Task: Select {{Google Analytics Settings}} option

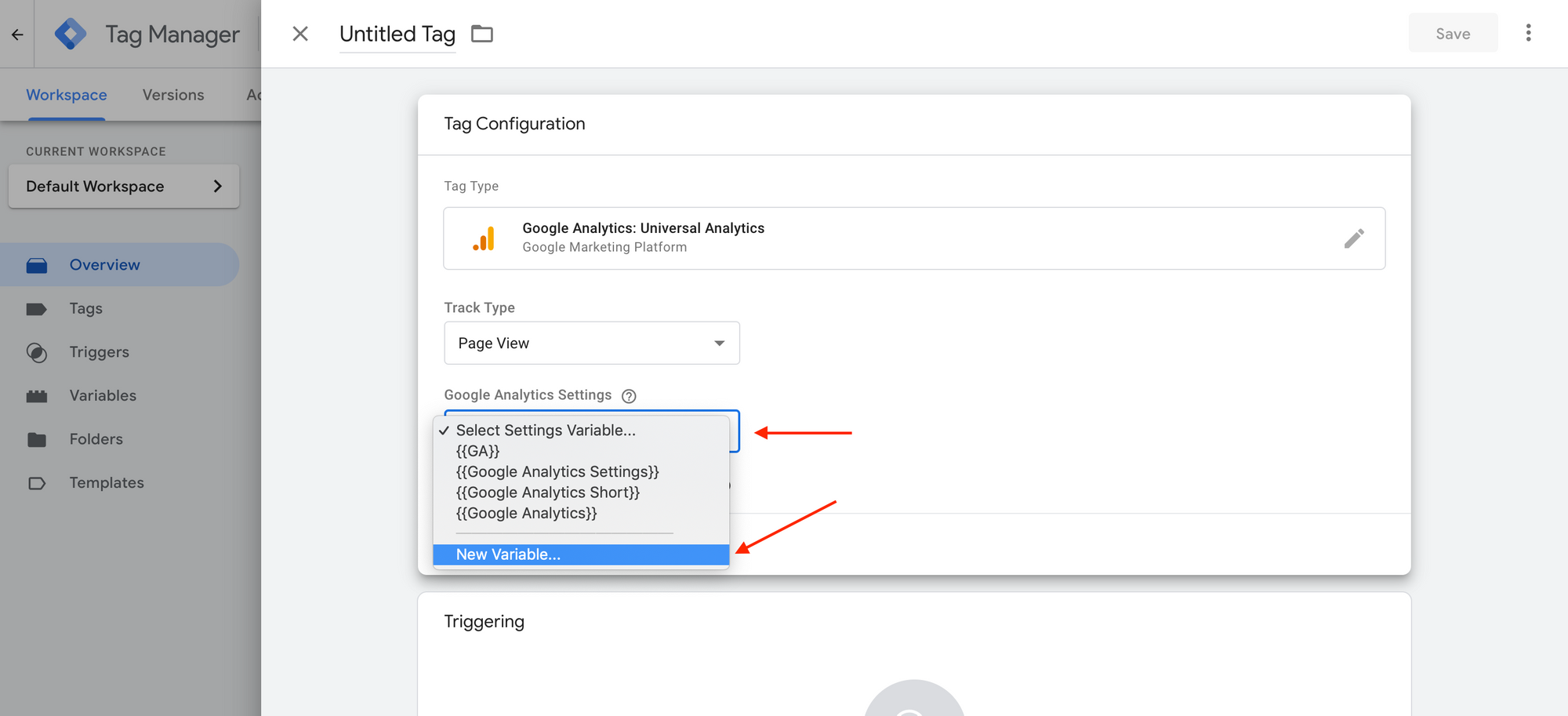Action: (581, 471)
